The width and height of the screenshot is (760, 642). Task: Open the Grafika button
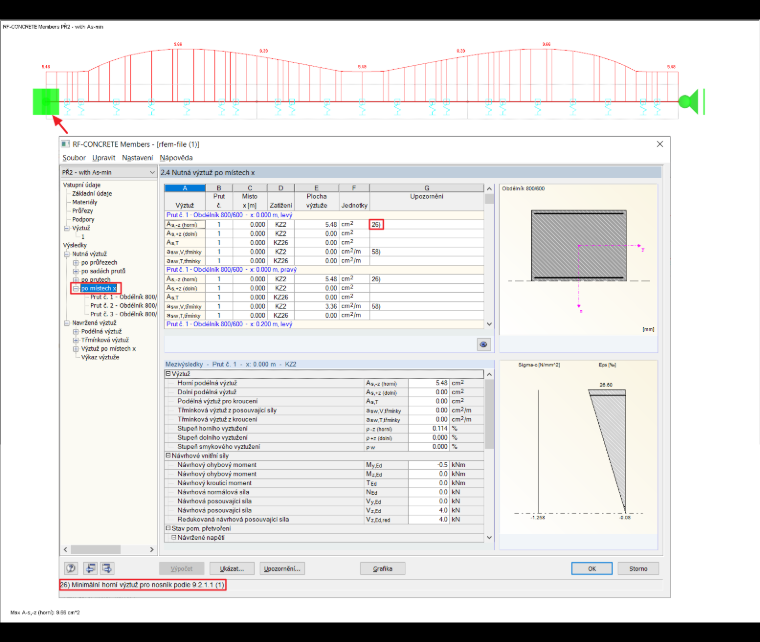pyautogui.click(x=382, y=569)
